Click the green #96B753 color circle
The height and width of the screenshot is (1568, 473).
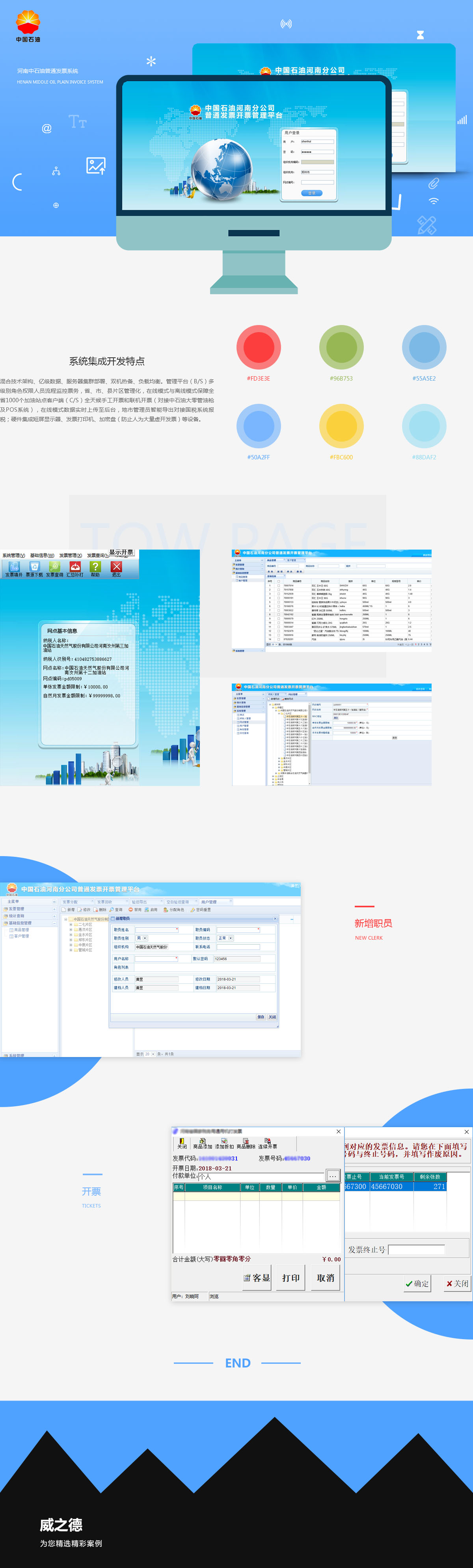(x=341, y=347)
